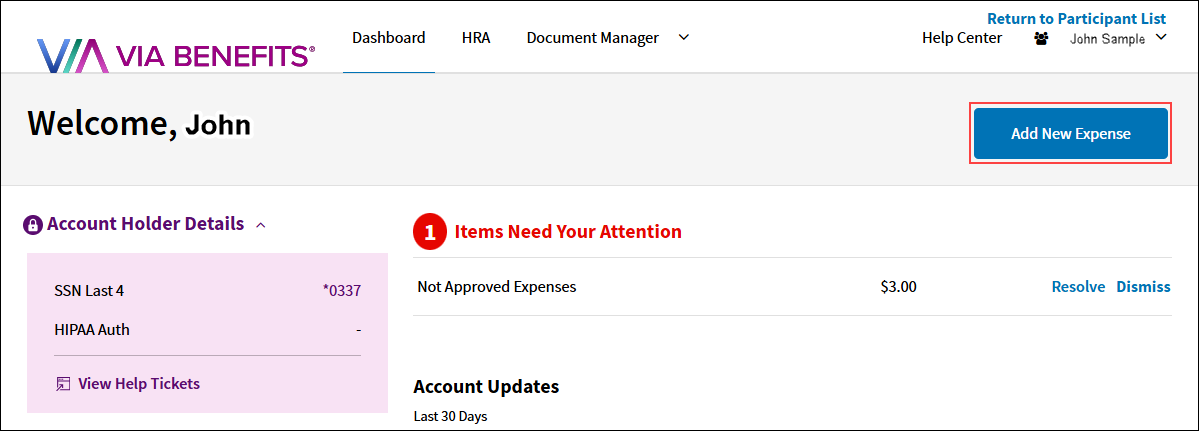Click the Items Need Your Attention heading

click(568, 232)
